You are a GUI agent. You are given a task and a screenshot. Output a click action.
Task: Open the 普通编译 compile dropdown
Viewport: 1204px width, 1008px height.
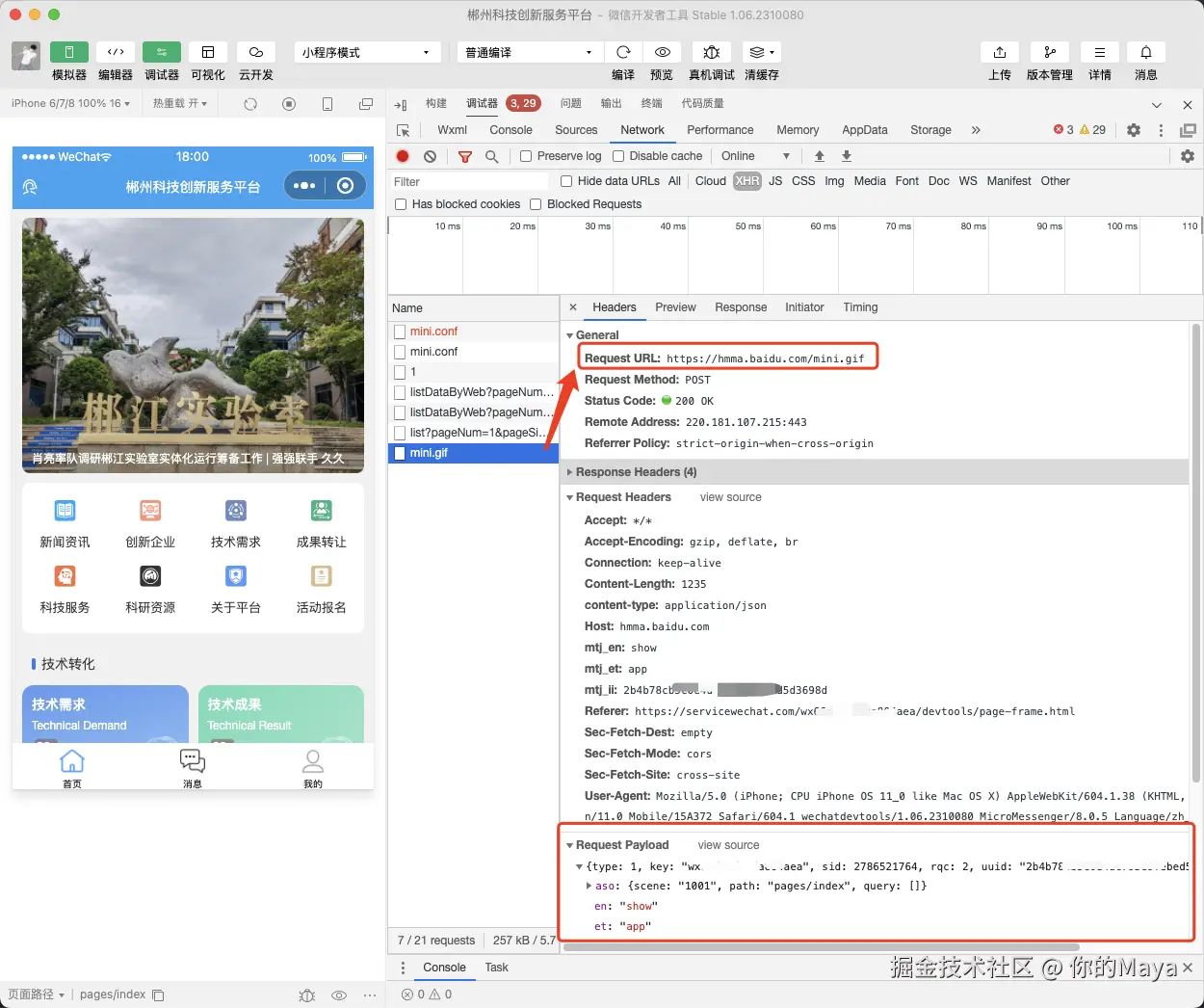529,52
